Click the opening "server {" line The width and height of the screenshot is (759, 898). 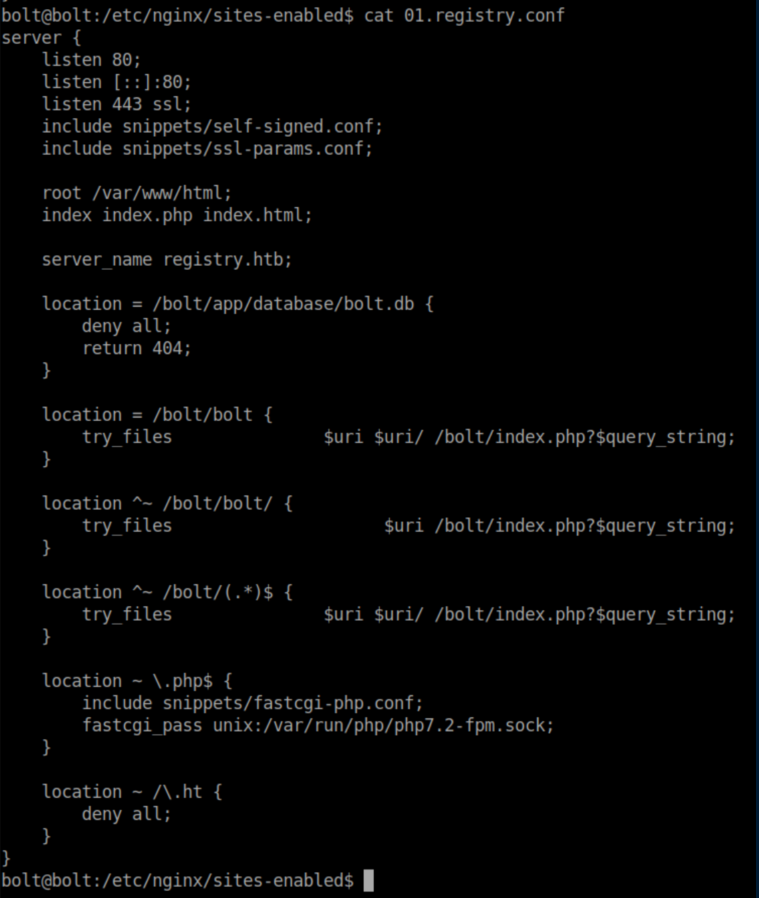37,38
